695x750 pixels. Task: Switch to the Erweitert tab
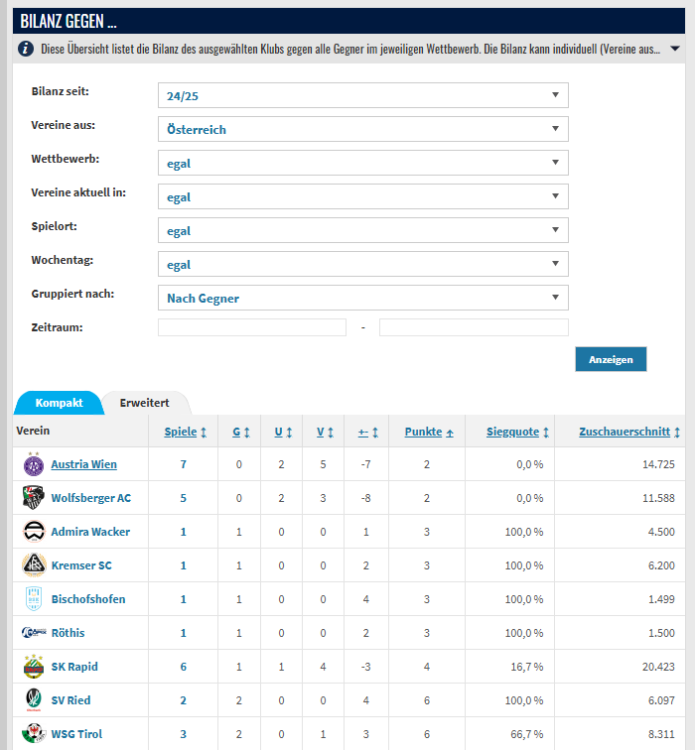tap(144, 403)
